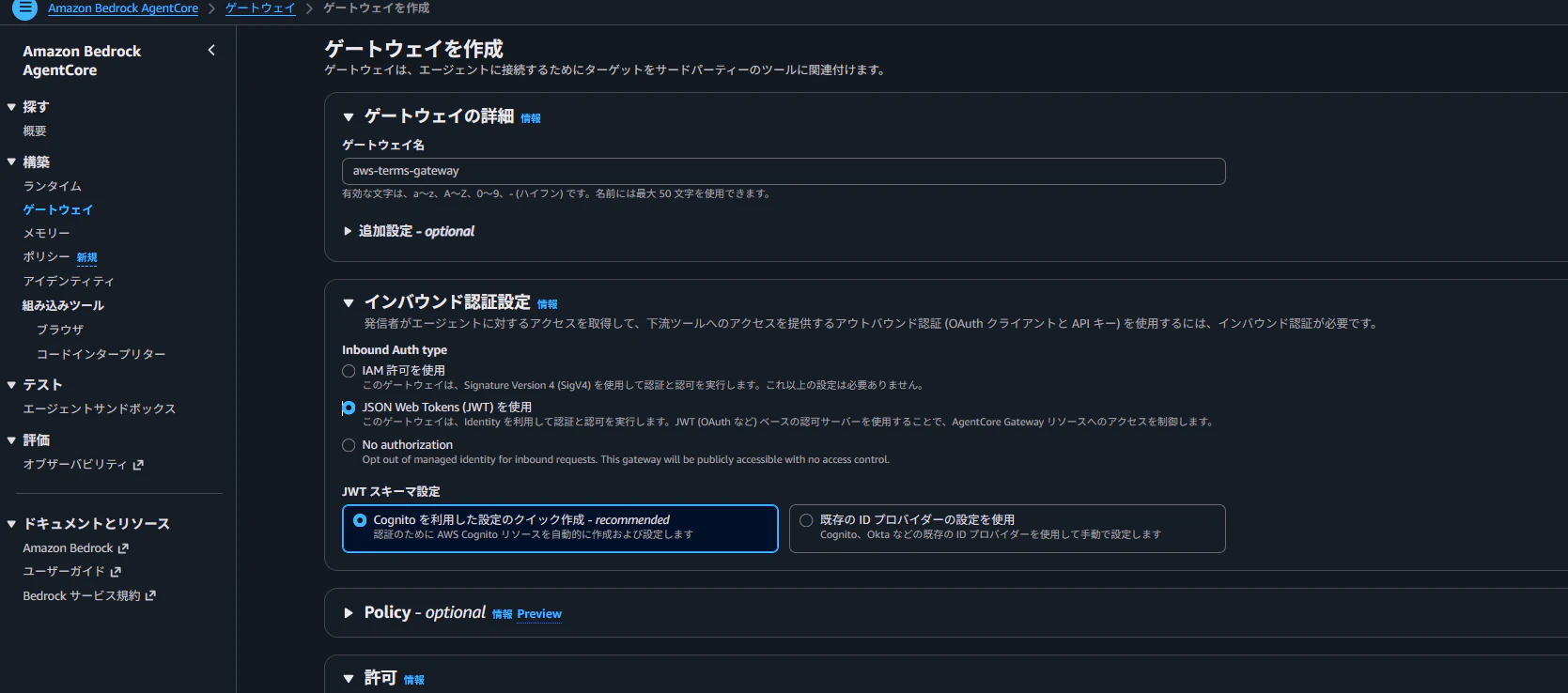
Task: Click the JWT スキーマ設定 label
Action: coord(391,492)
